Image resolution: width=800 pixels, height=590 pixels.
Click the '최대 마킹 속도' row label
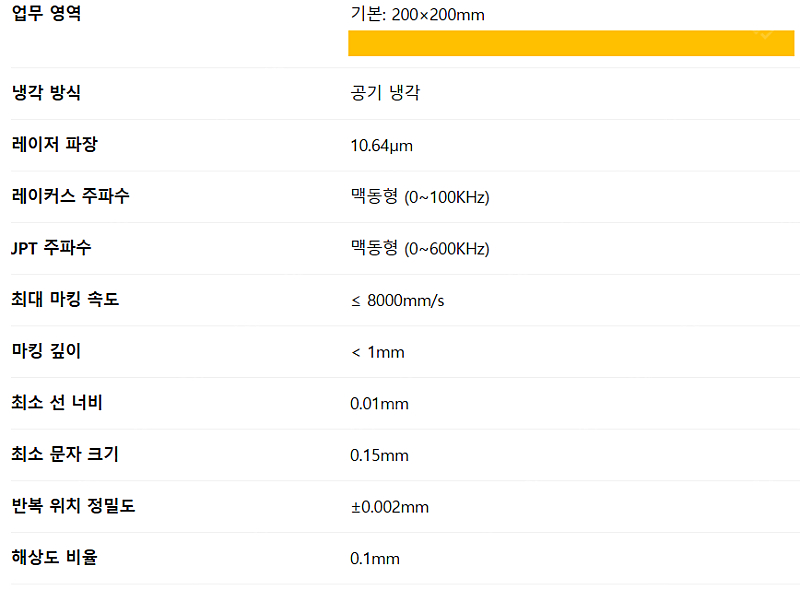click(x=65, y=299)
